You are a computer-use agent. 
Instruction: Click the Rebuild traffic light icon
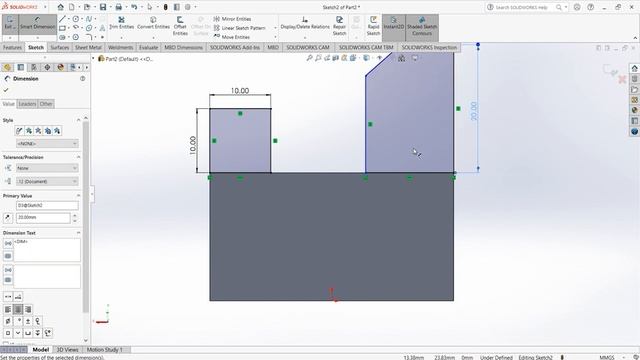[x=165, y=7]
